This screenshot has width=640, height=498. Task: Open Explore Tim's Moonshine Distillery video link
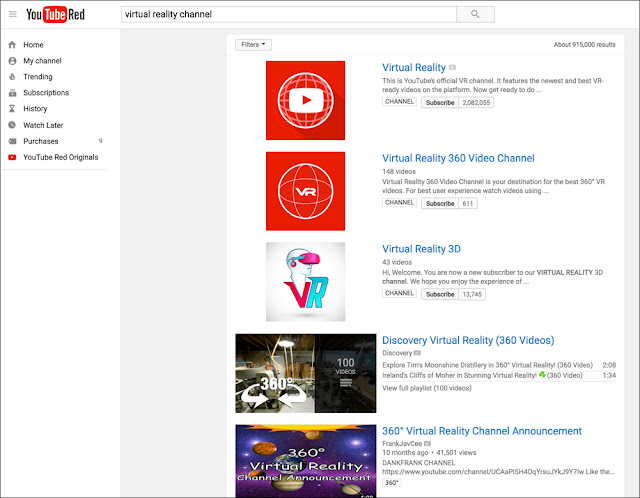[x=487, y=365]
